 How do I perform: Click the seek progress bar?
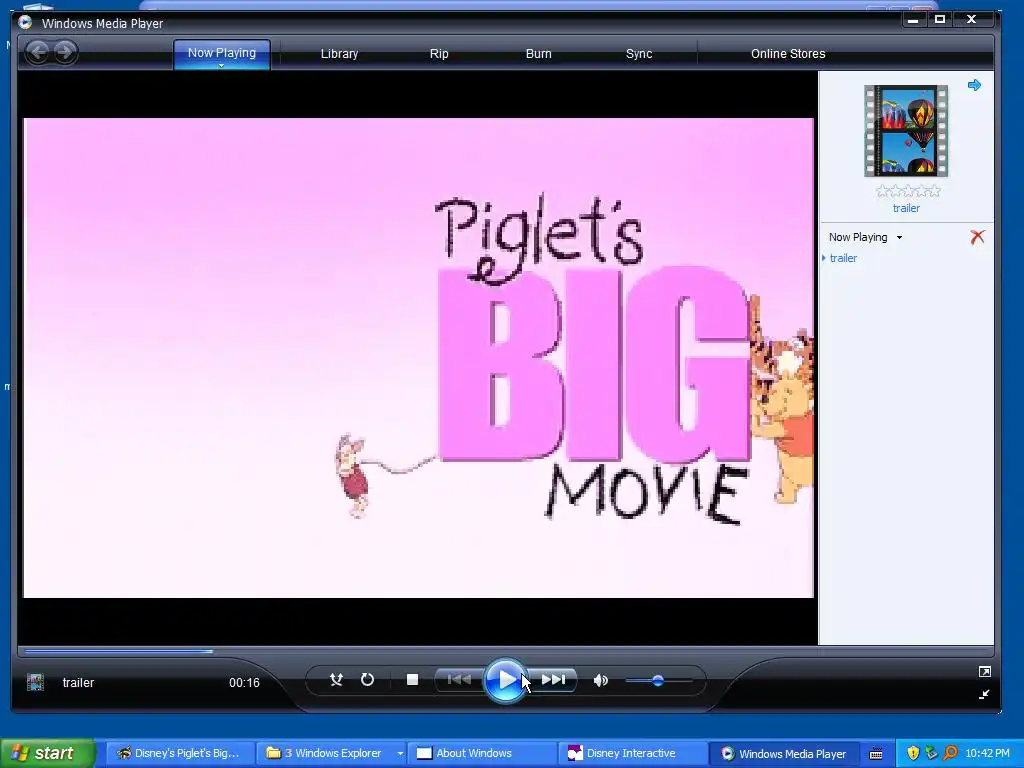point(505,651)
